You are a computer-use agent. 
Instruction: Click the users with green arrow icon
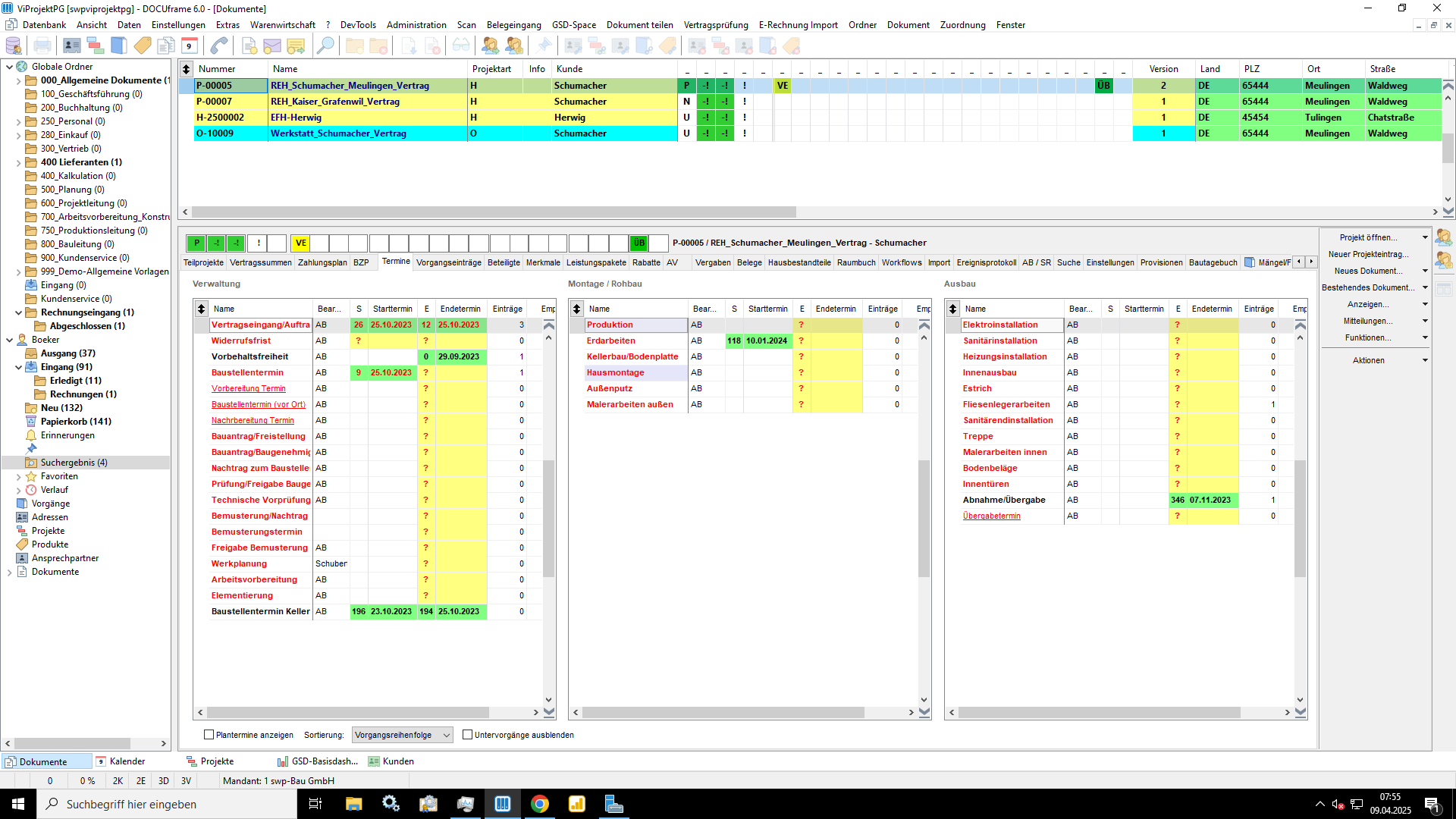491,46
